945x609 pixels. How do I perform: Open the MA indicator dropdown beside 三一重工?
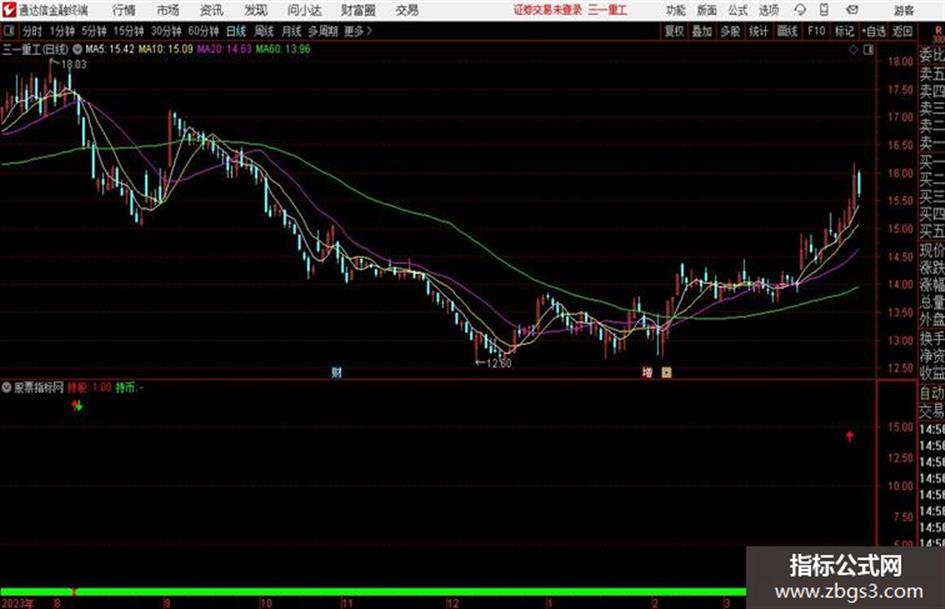(78, 49)
